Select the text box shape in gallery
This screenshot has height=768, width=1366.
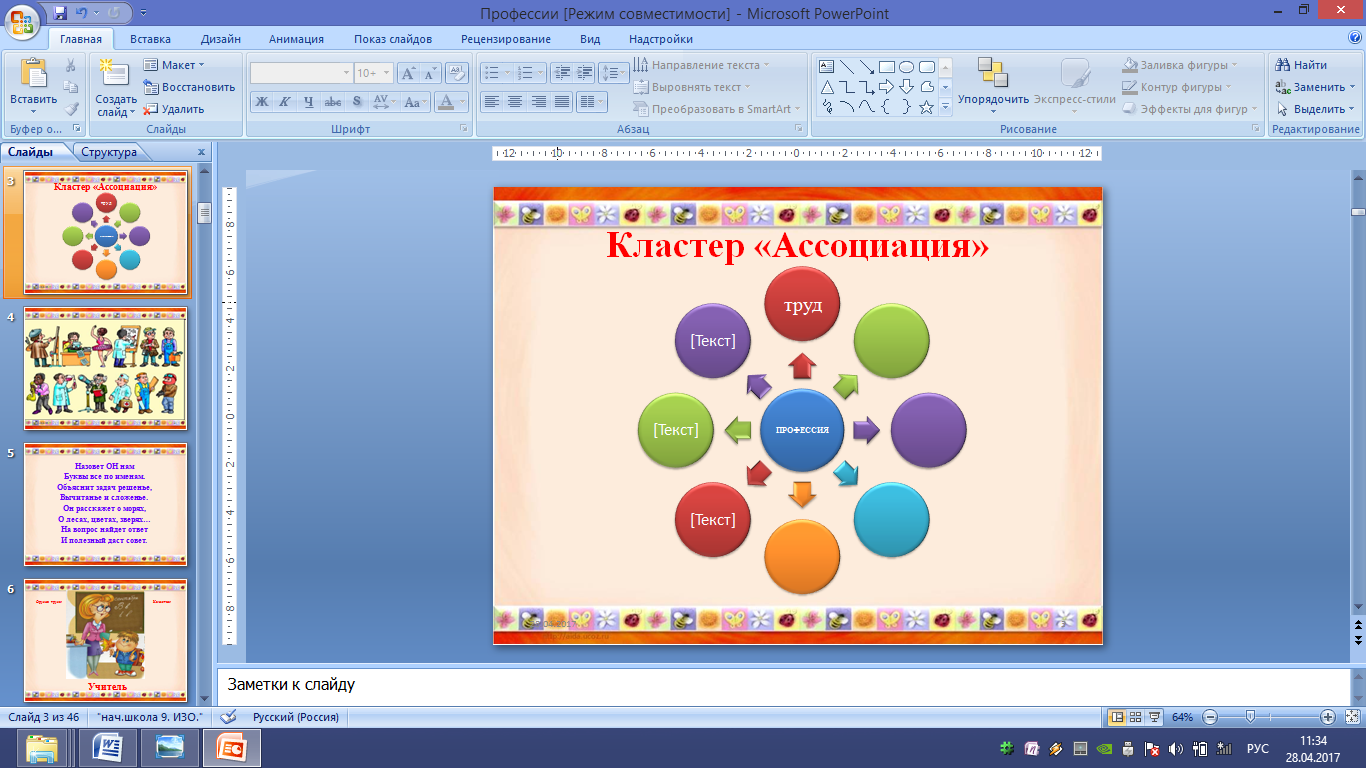pyautogui.click(x=827, y=67)
